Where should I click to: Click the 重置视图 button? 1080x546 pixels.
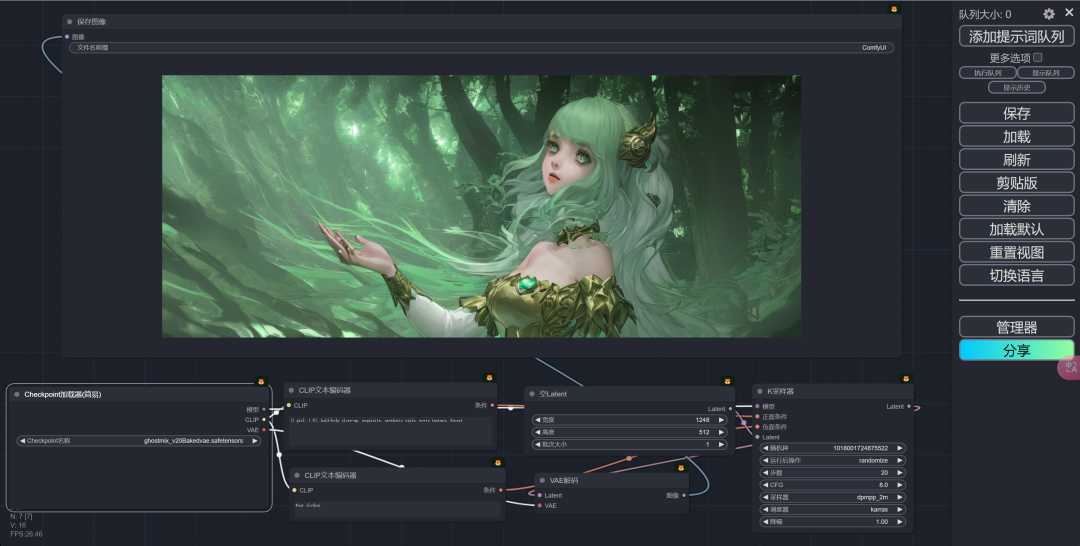pos(1017,252)
